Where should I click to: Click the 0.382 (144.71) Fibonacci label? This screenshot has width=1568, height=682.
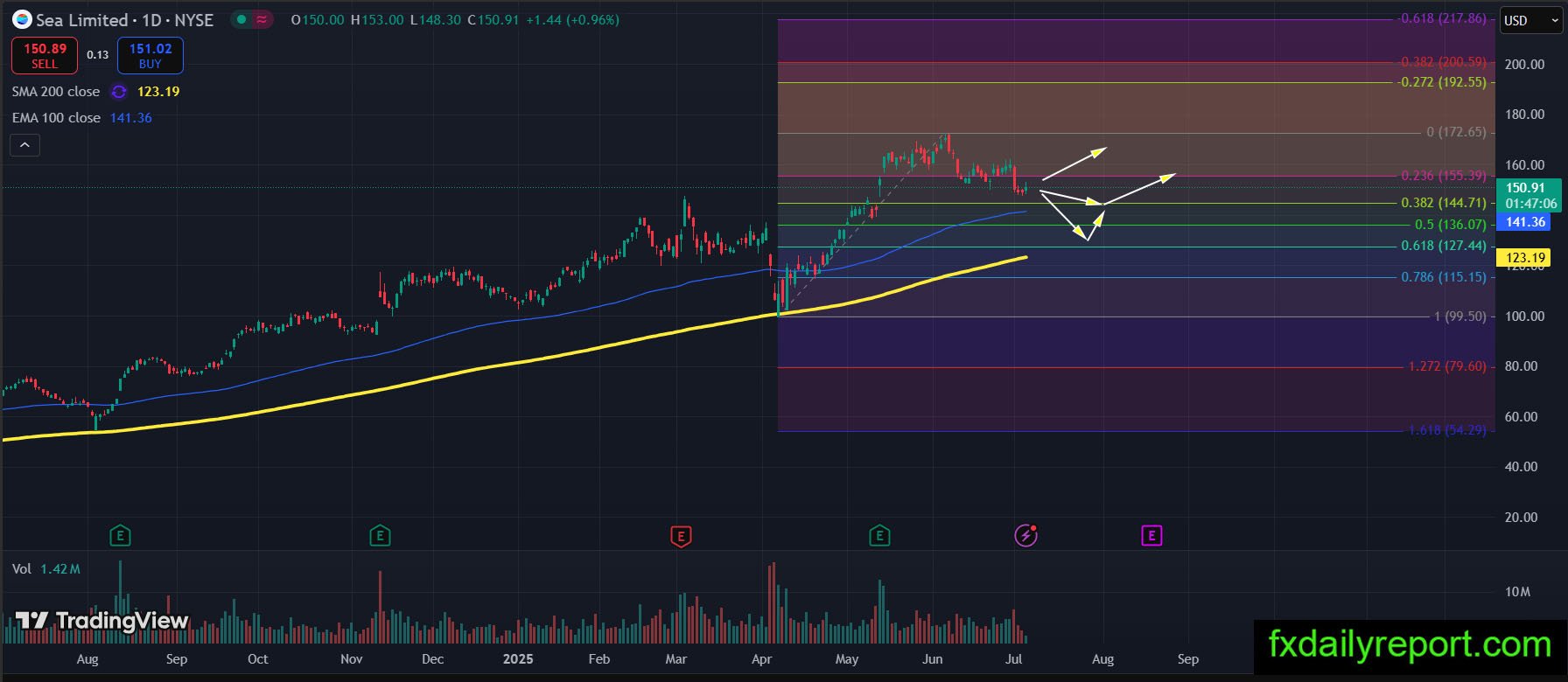[1444, 203]
